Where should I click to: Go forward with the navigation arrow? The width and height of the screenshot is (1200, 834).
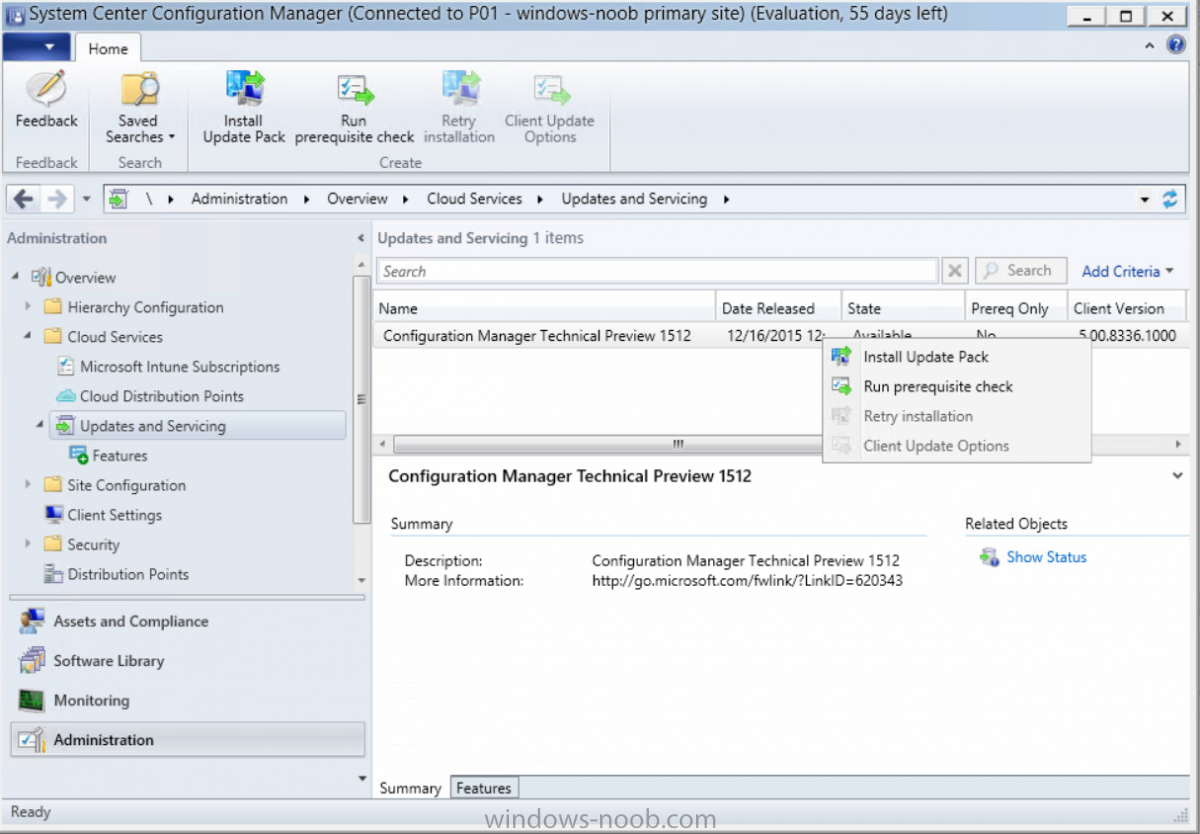[x=57, y=199]
